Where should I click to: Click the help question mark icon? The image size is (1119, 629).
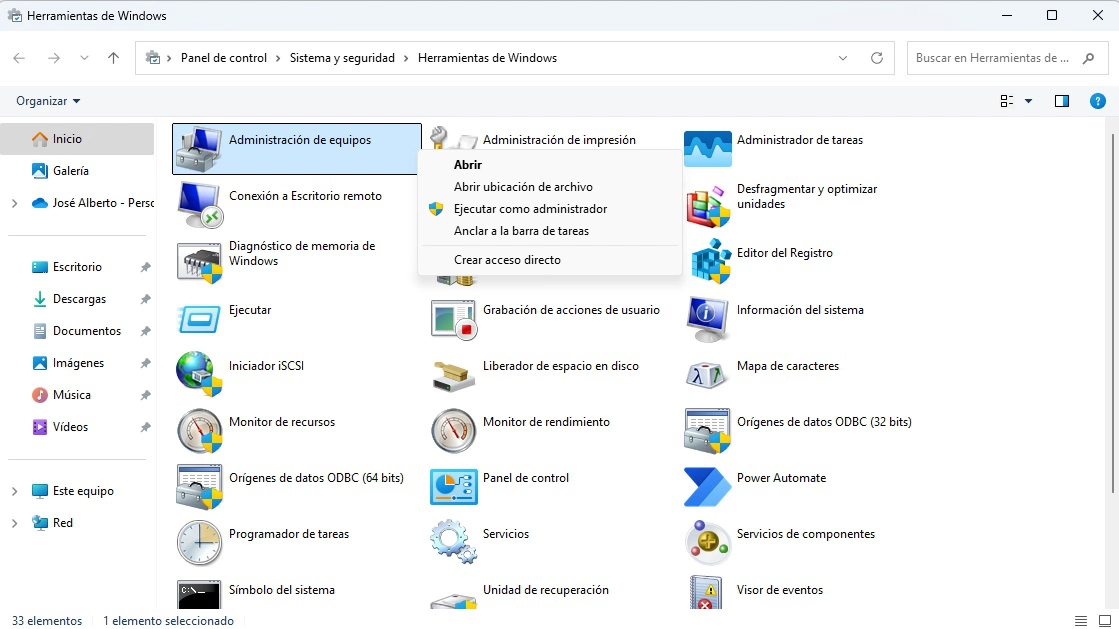tap(1098, 101)
